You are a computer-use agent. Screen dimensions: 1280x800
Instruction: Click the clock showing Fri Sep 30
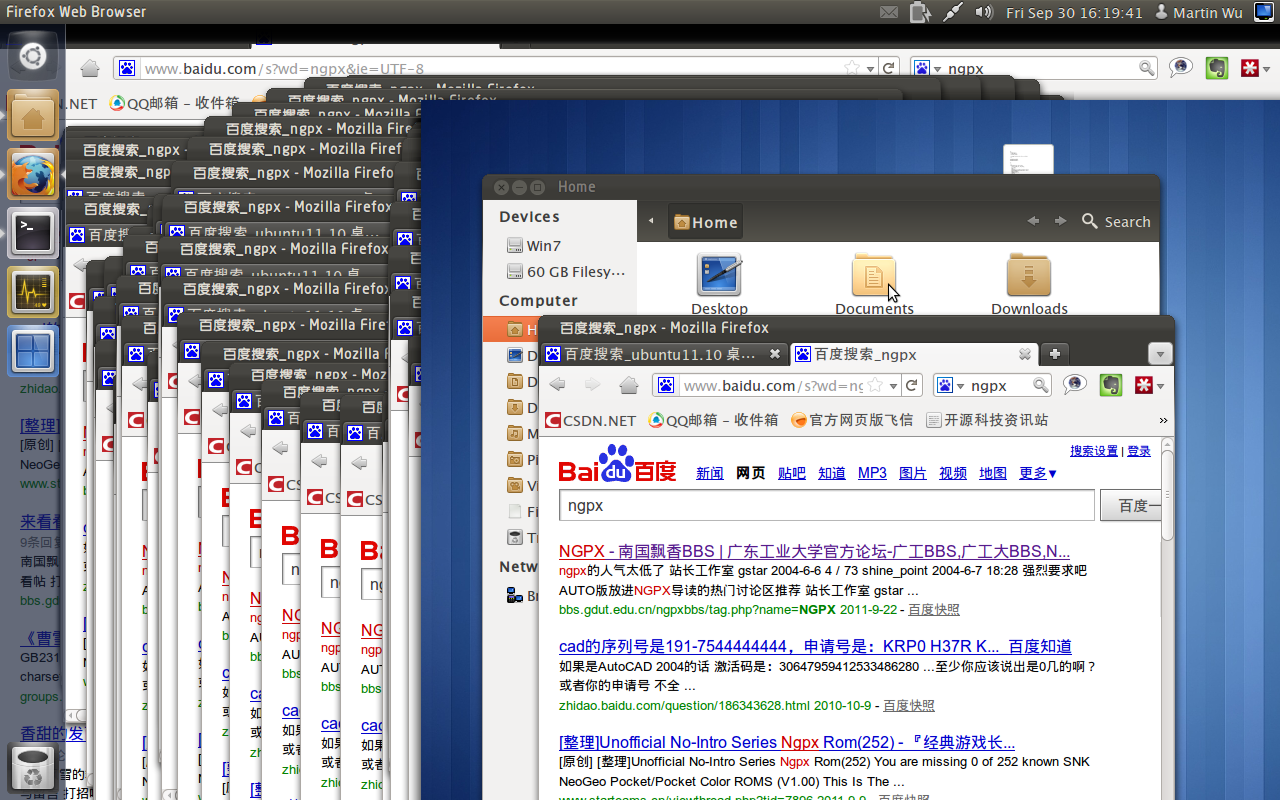coord(1074,12)
